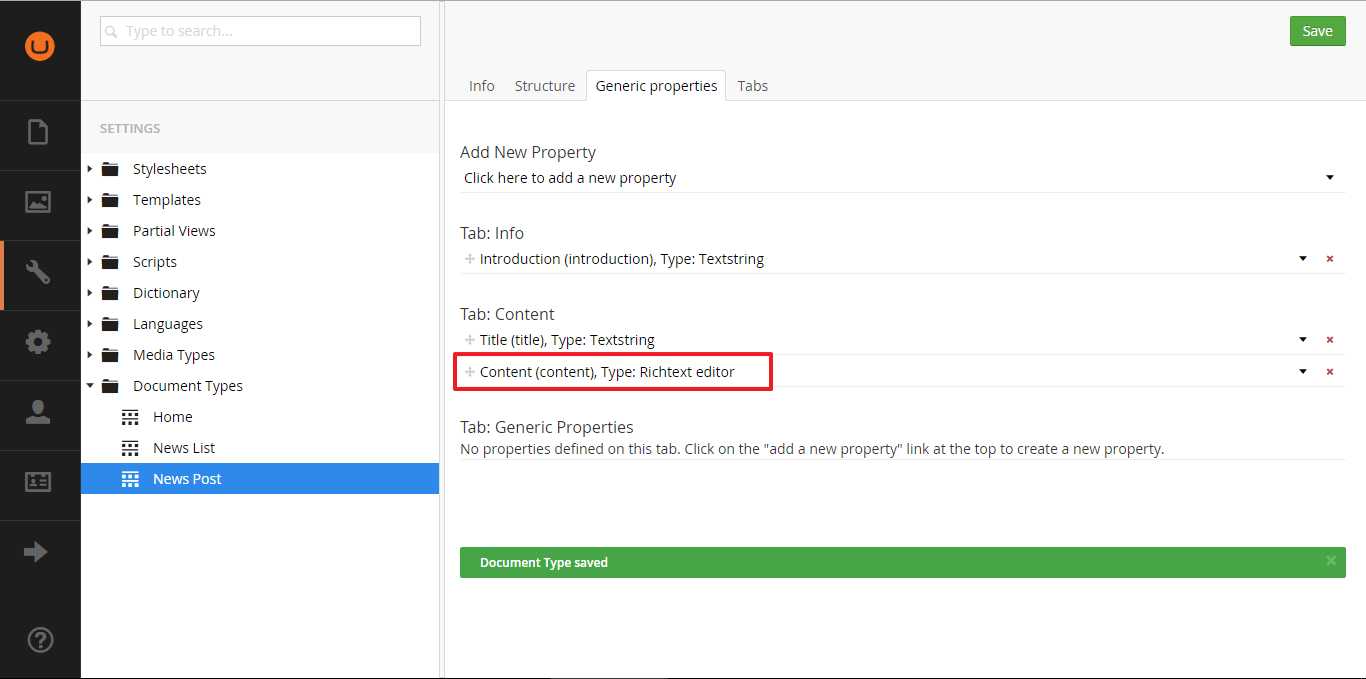Select Stylesheets in the settings tree

pyautogui.click(x=170, y=169)
